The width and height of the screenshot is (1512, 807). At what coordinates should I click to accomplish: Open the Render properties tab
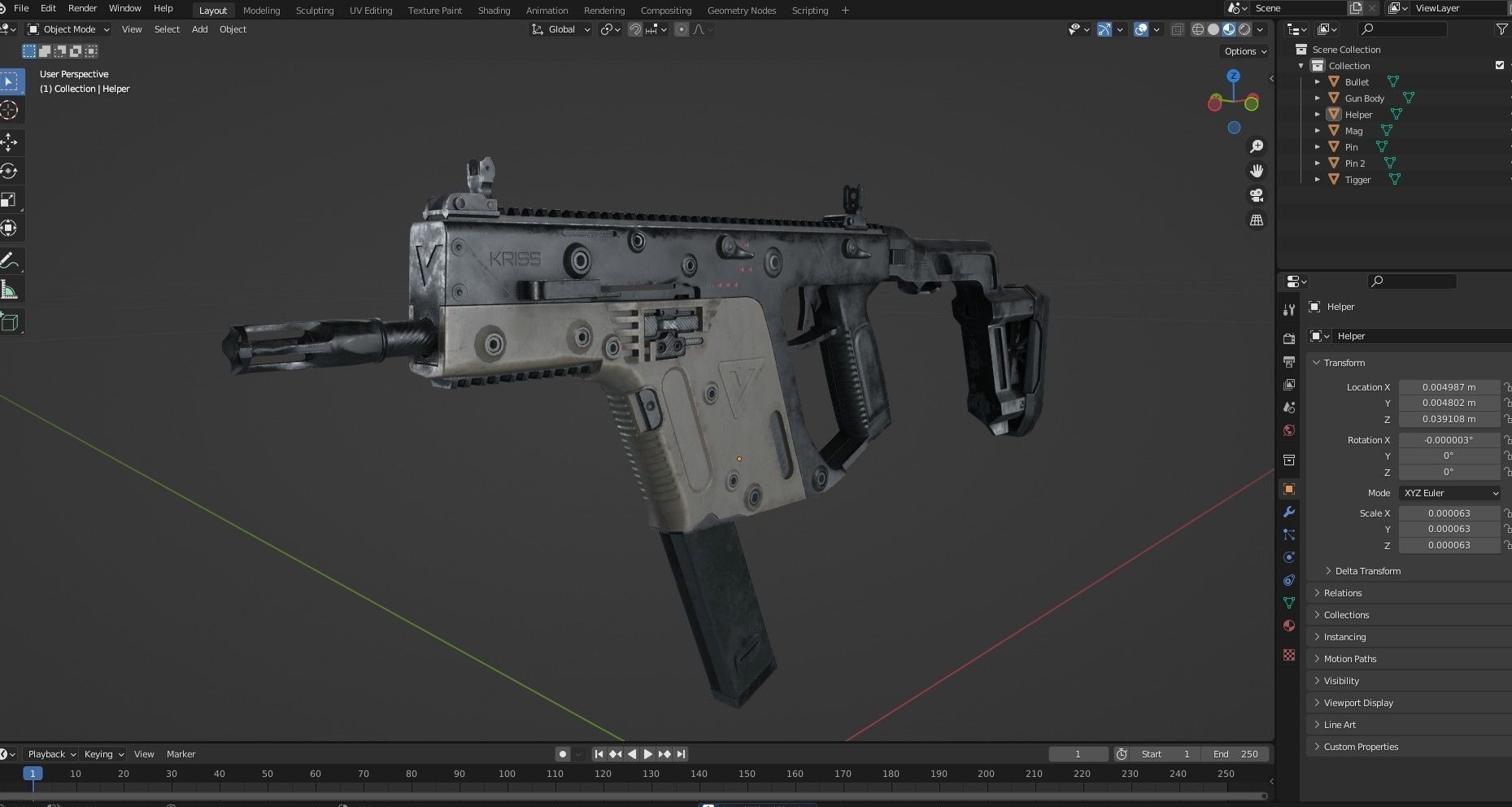tap(1289, 338)
